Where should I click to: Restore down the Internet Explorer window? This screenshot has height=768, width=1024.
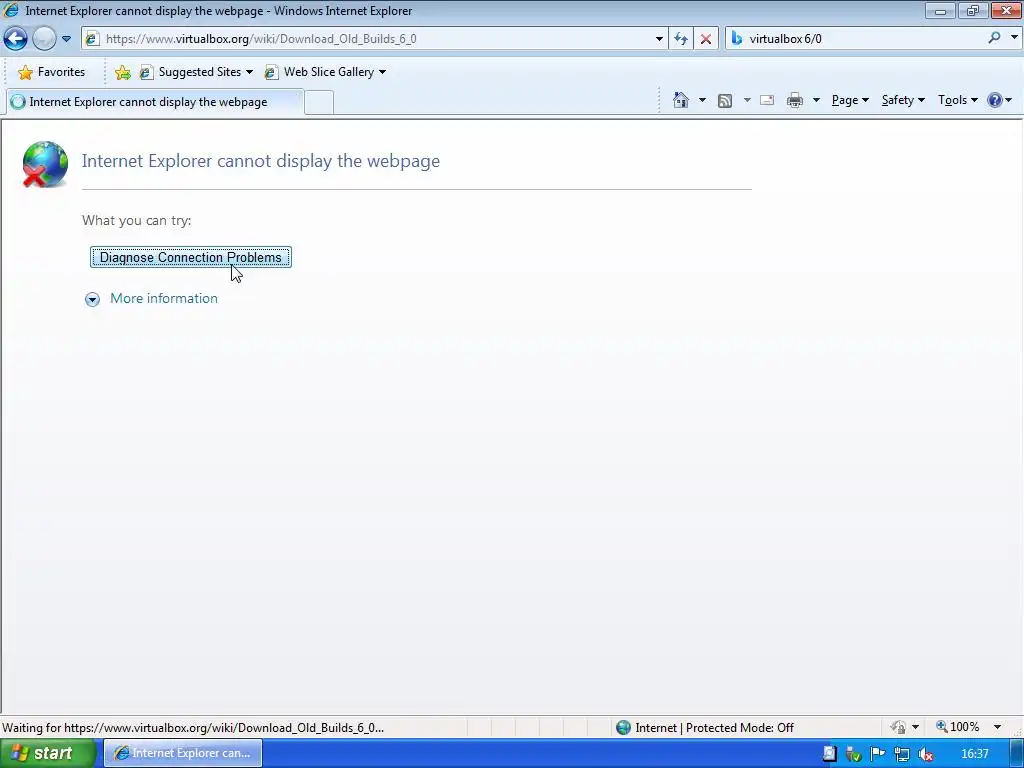click(x=973, y=10)
